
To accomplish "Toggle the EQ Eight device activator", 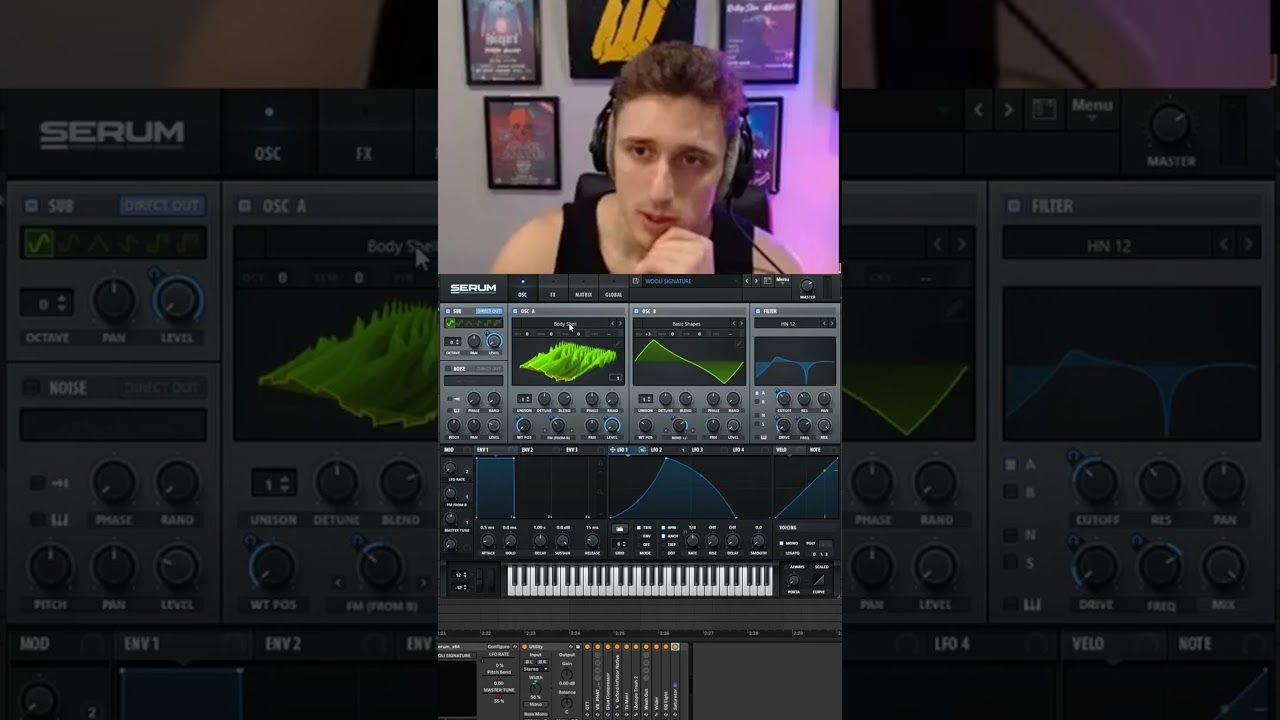I will coord(666,647).
